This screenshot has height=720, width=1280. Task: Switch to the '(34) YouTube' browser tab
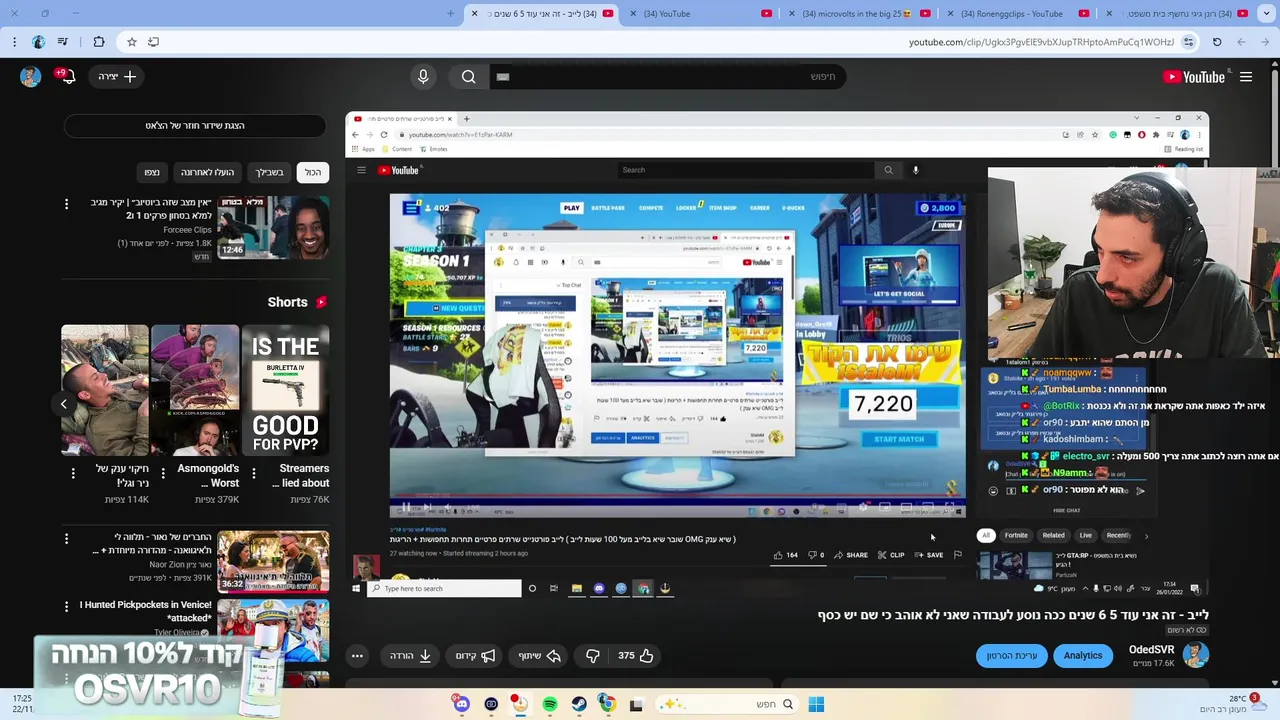(x=700, y=14)
